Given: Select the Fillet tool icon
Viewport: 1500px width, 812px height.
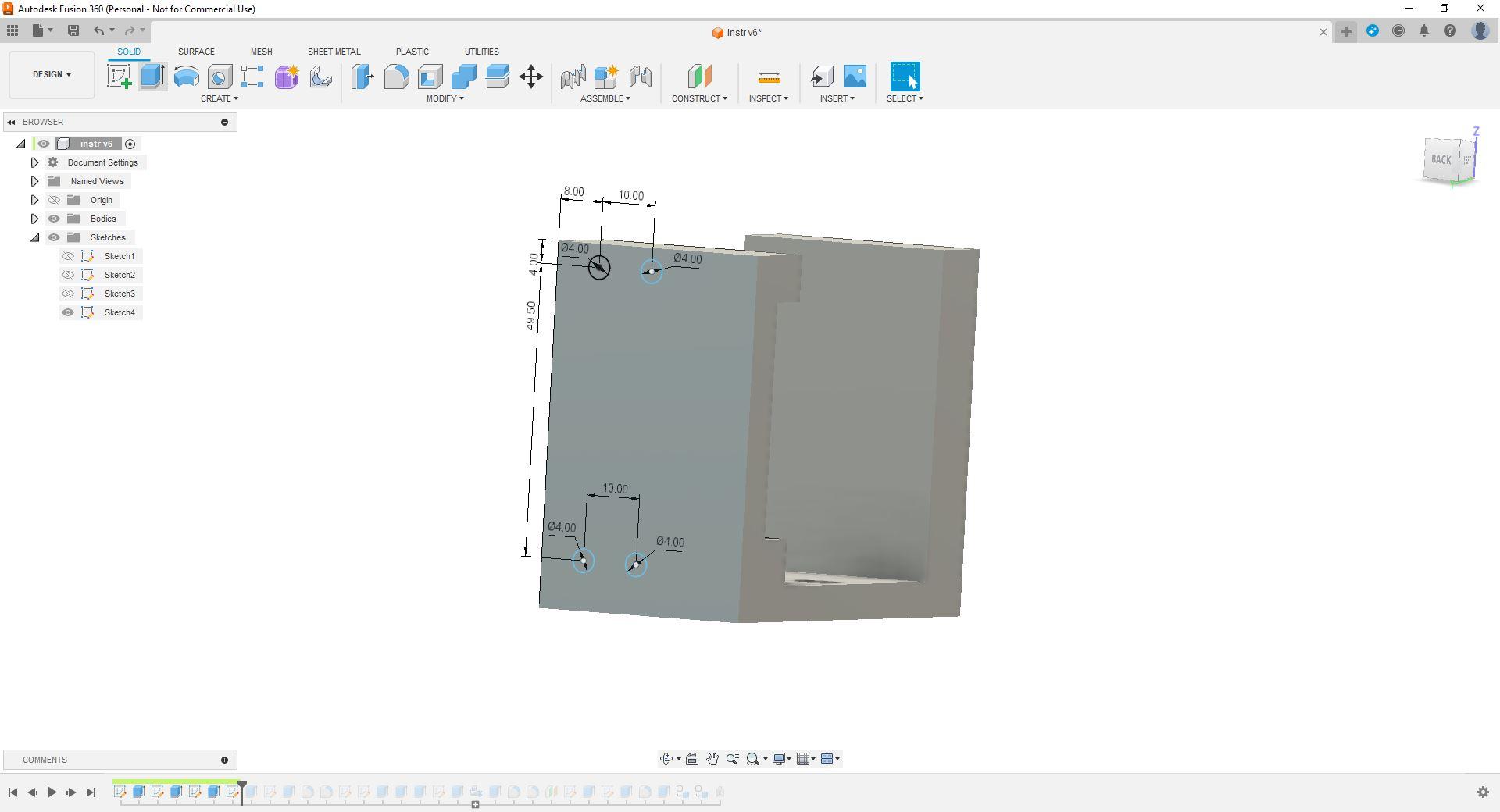Looking at the screenshot, I should click(396, 77).
